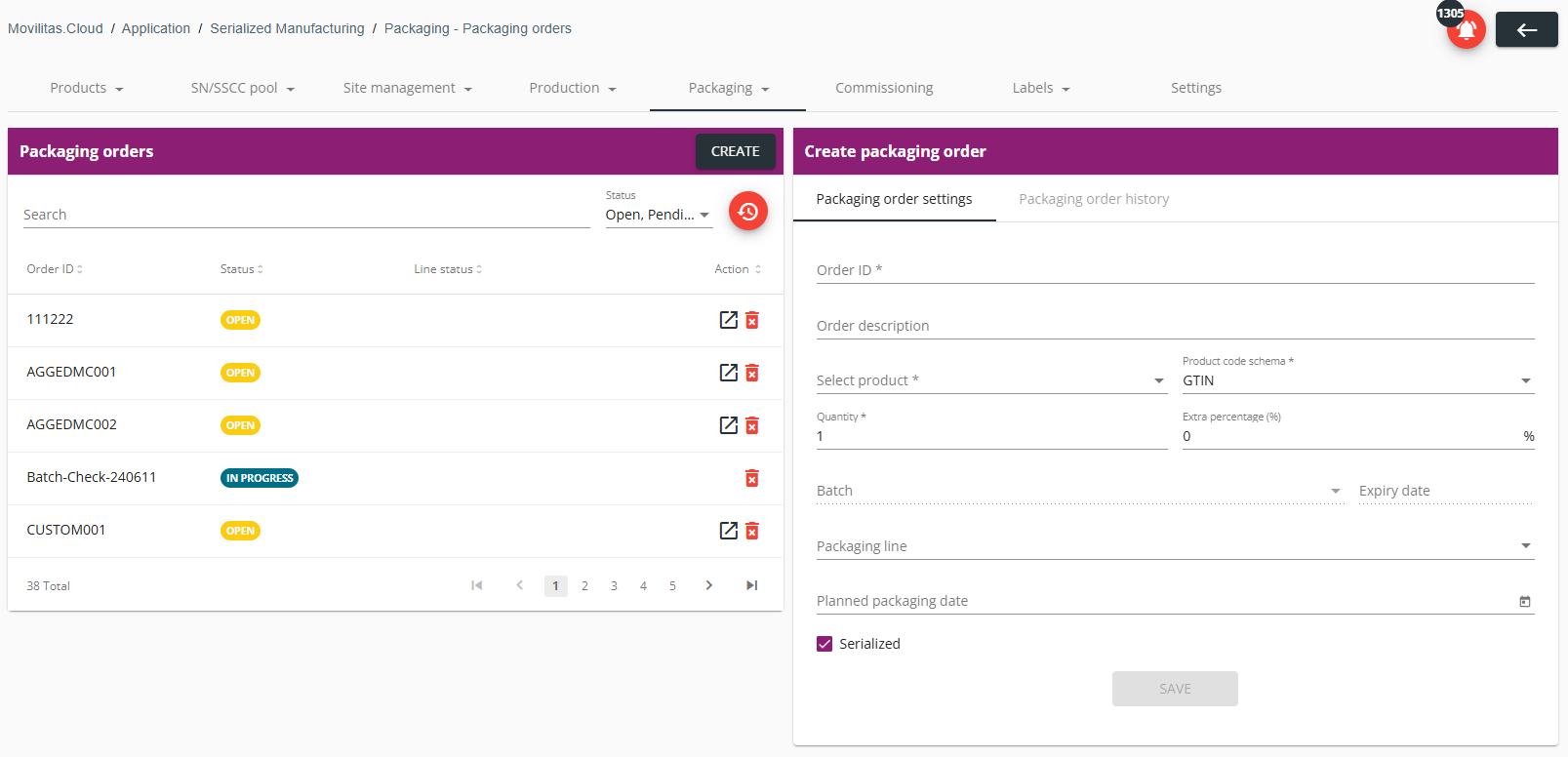The height and width of the screenshot is (757, 1568).
Task: Open the planned packaging date calendar icon
Action: click(x=1525, y=602)
